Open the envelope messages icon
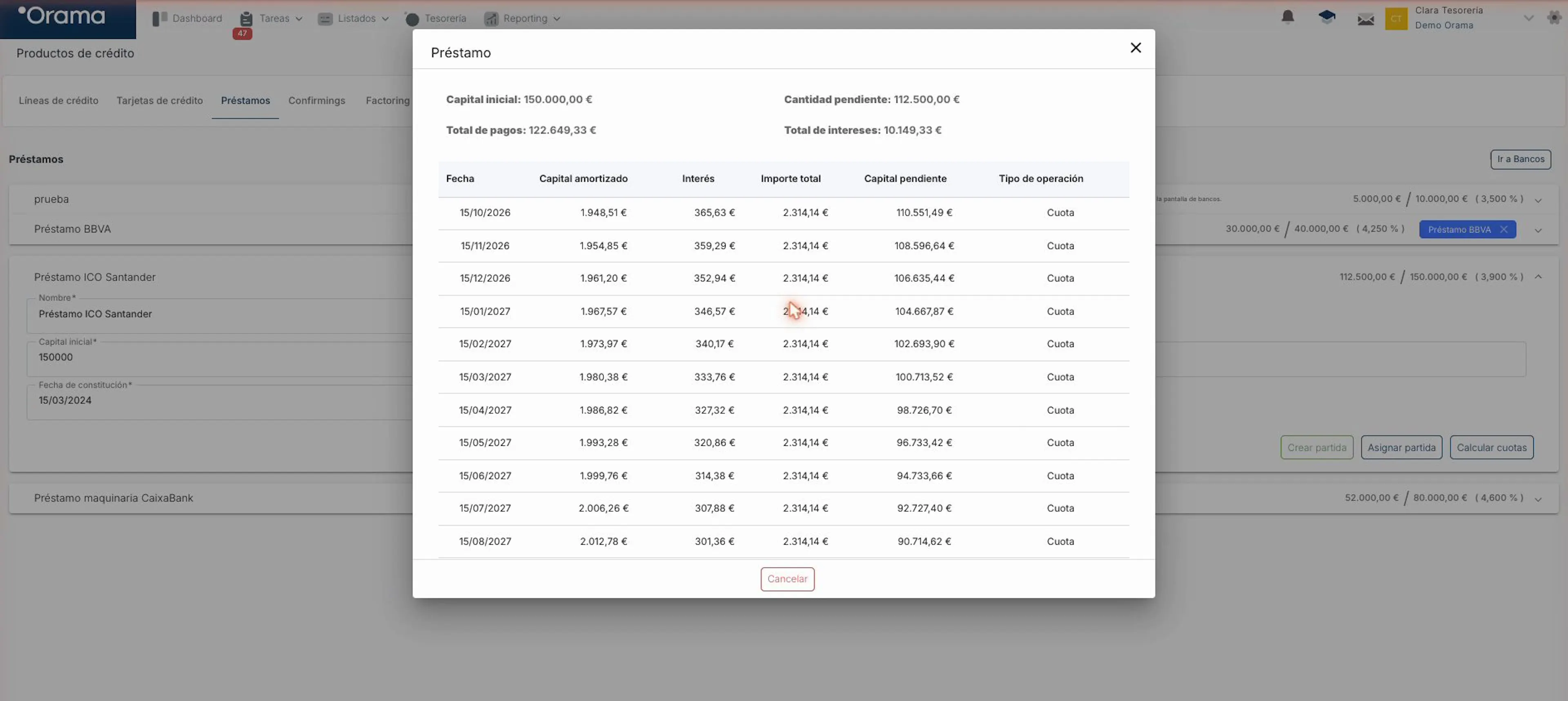 (1365, 19)
